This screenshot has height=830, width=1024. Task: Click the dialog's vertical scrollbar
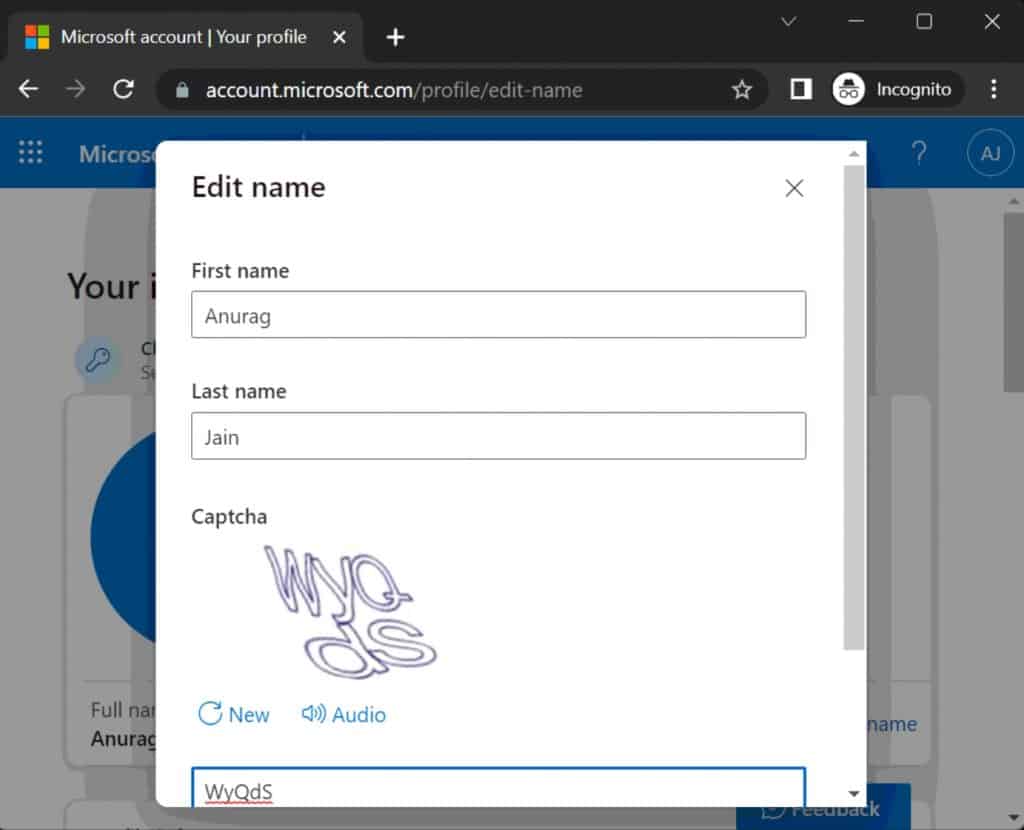[853, 400]
